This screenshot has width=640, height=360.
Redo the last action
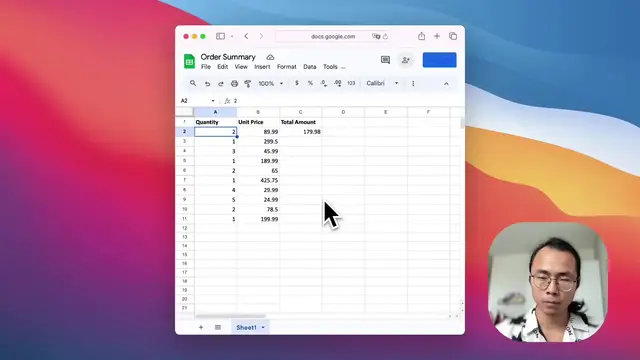click(220, 84)
